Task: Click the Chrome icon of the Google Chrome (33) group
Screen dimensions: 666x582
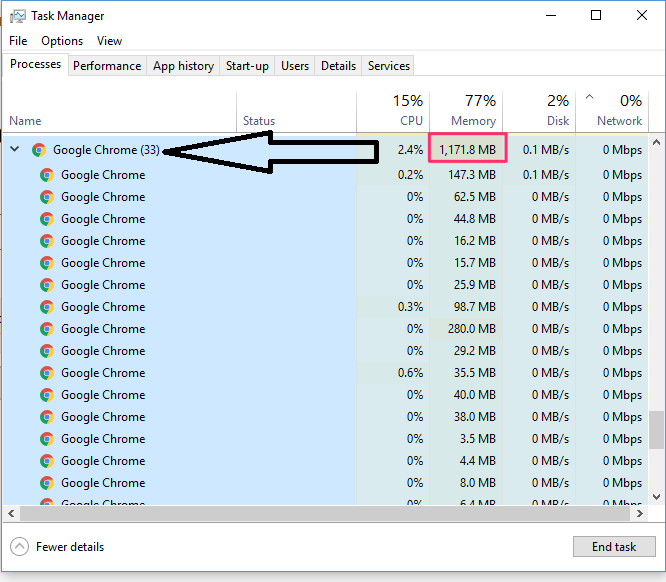Action: [x=39, y=150]
